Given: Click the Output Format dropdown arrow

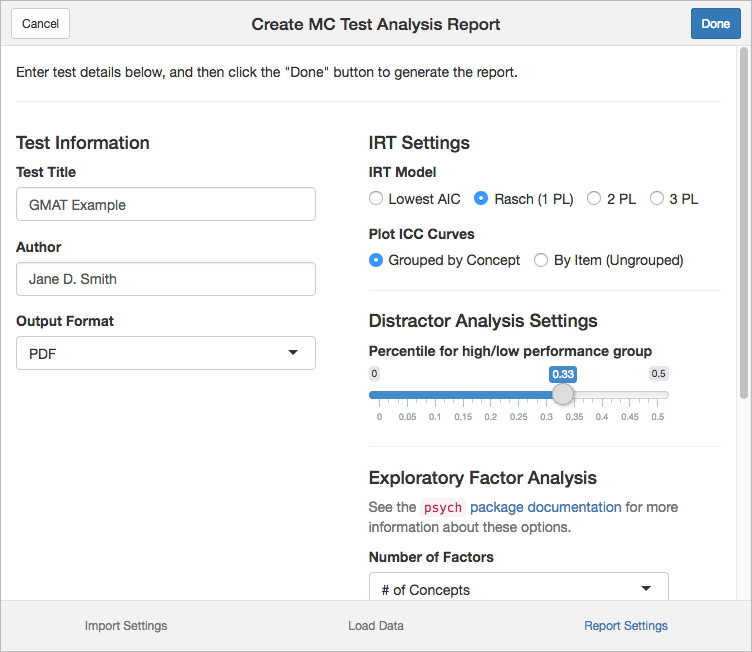Looking at the screenshot, I should click(x=293, y=353).
